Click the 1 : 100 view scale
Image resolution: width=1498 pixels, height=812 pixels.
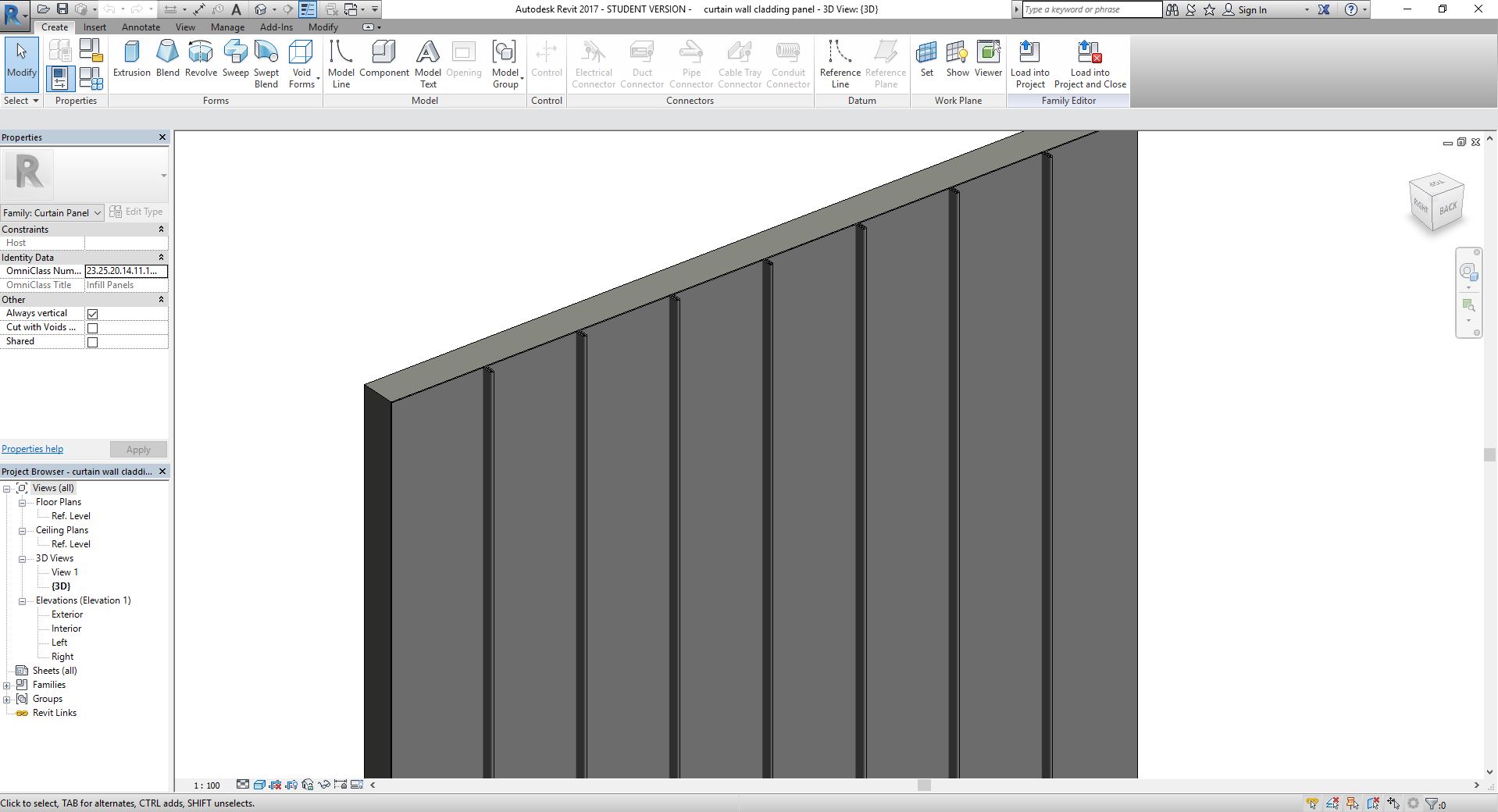coord(207,785)
